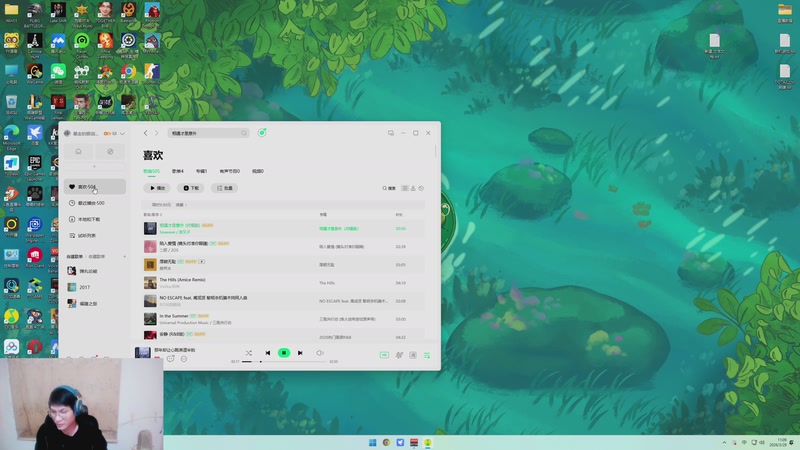Open Chrome from the taskbar
Image resolution: width=800 pixels, height=450 pixels.
(x=386, y=442)
